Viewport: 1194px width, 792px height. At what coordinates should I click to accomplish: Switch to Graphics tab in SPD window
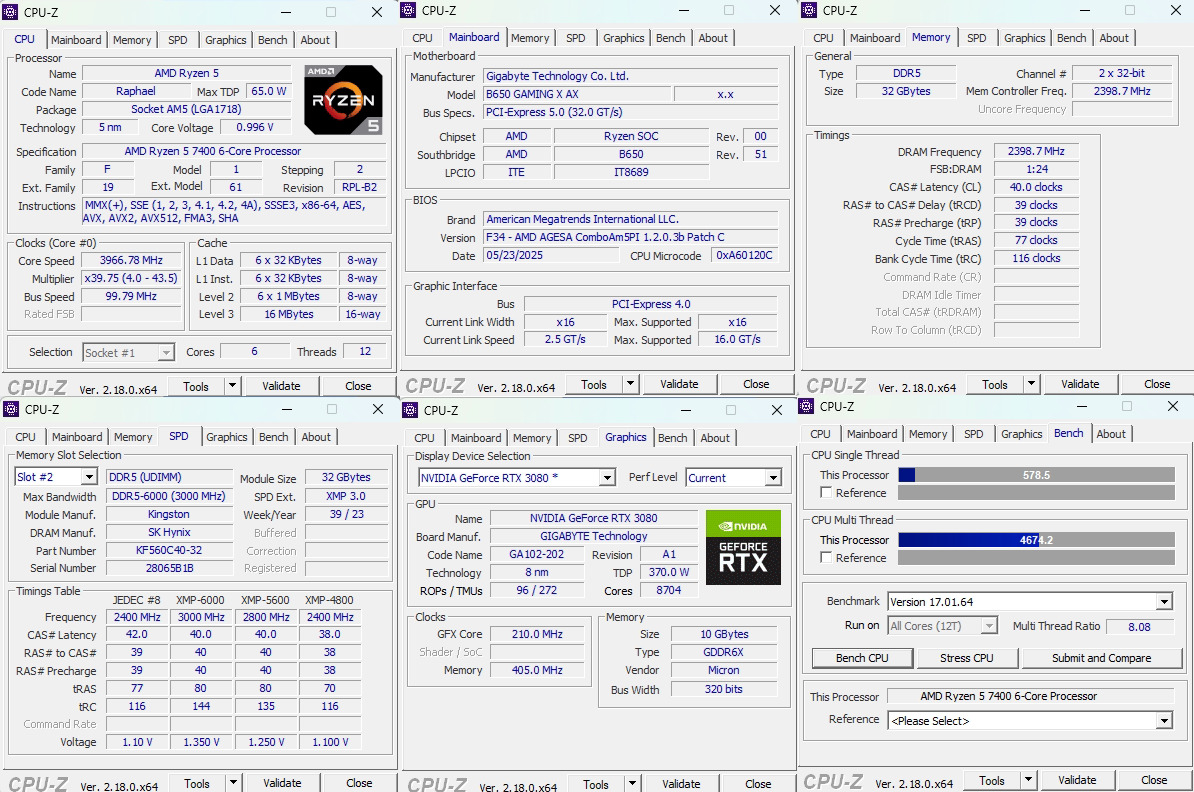tap(226, 437)
